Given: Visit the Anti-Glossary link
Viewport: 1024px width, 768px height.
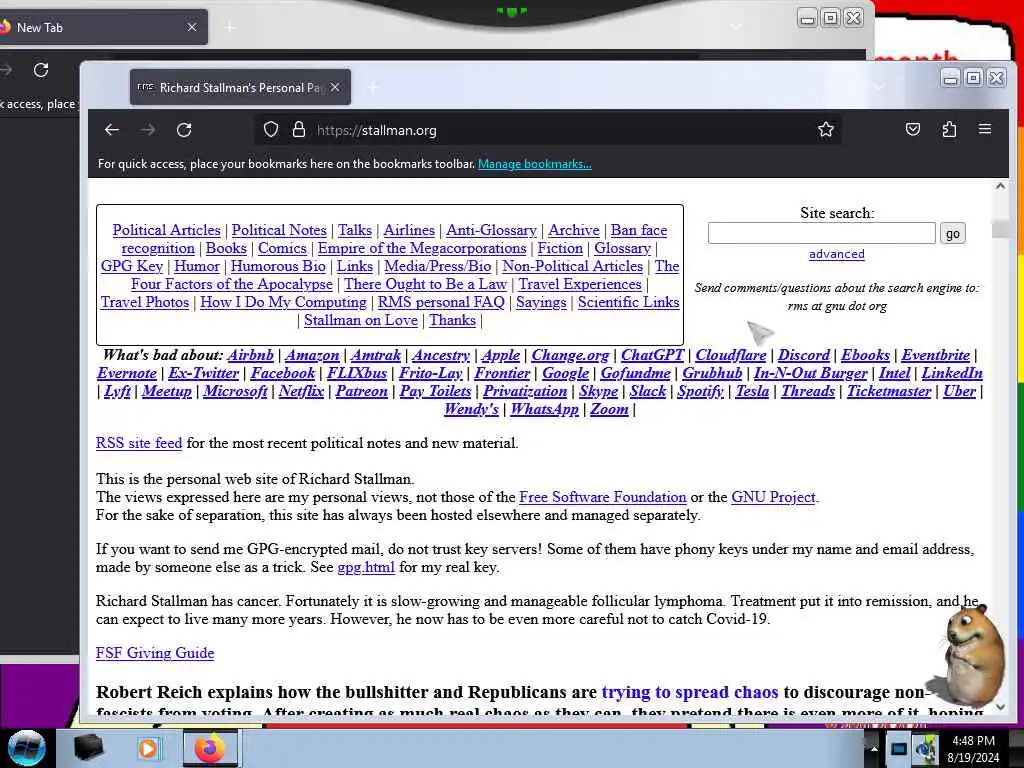Looking at the screenshot, I should pyautogui.click(x=491, y=230).
